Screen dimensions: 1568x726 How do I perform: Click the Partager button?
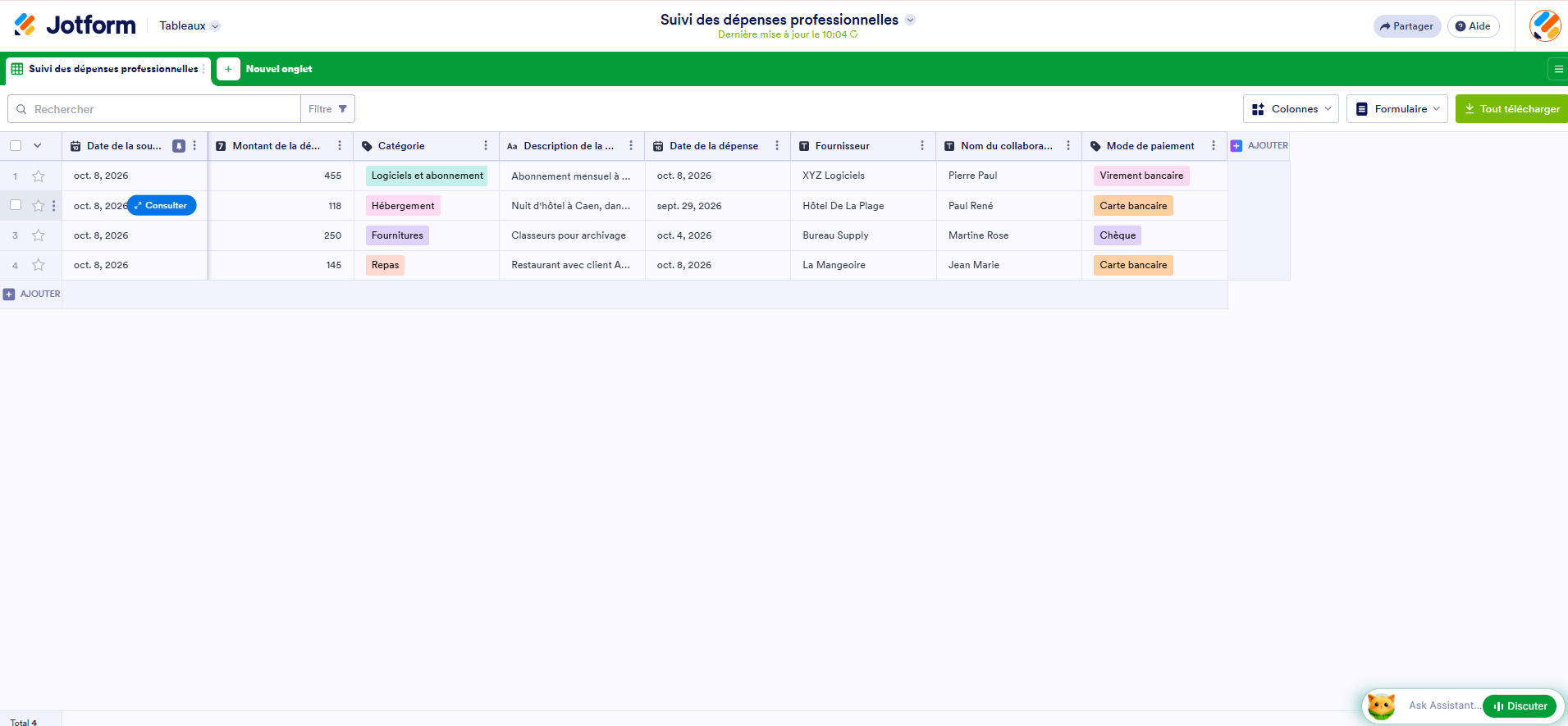(x=1406, y=26)
